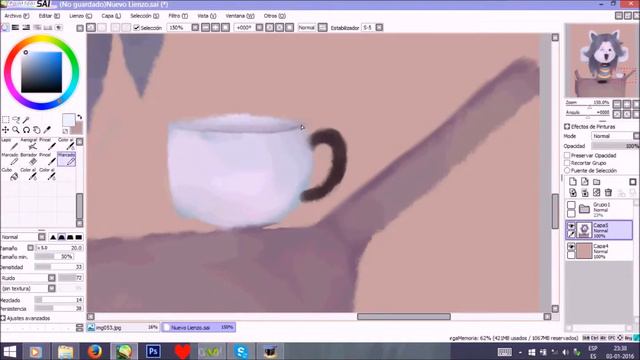Select the rotate canvas tool
This screenshot has width=640, height=360.
tap(27, 130)
